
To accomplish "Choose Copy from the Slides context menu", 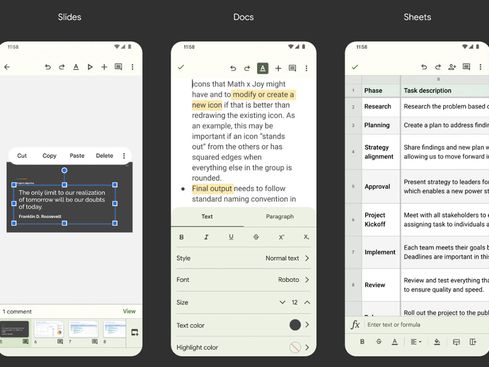I will click(x=49, y=156).
